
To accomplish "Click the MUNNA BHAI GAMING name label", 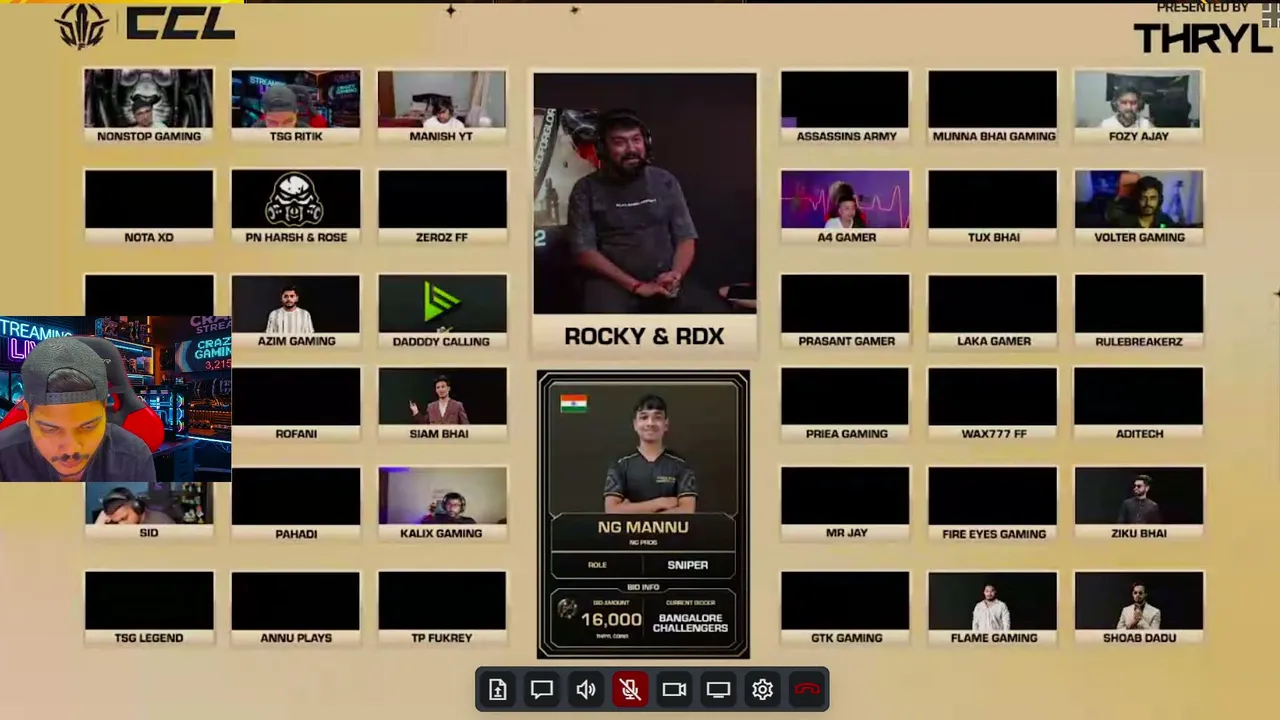I will point(994,136).
